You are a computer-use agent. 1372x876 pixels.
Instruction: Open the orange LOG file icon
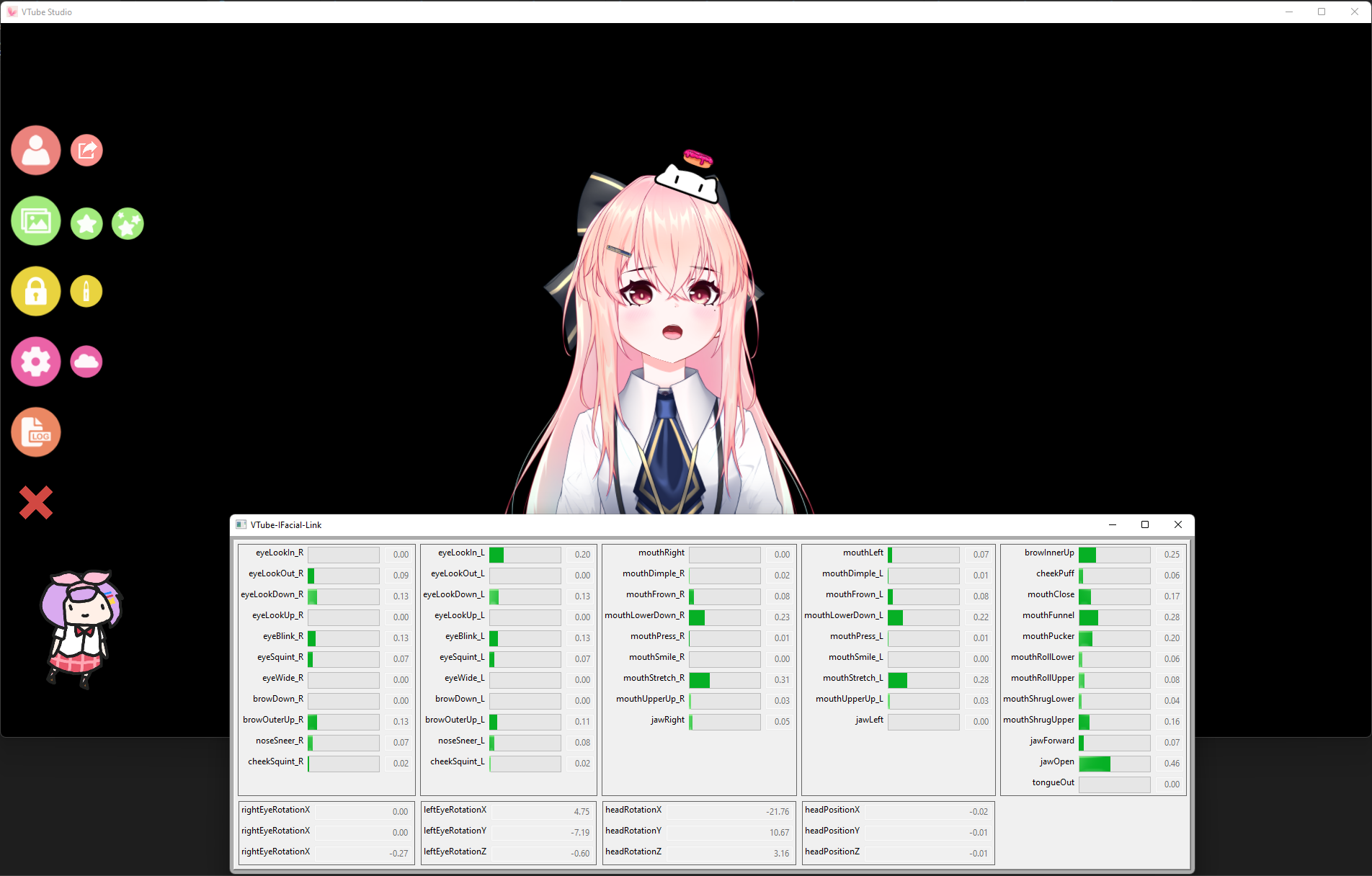point(36,432)
